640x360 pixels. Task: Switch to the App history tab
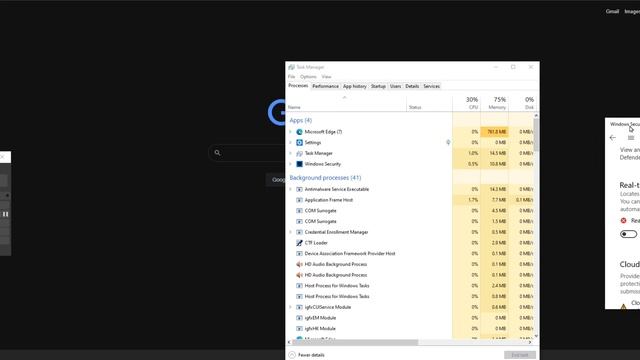355,86
